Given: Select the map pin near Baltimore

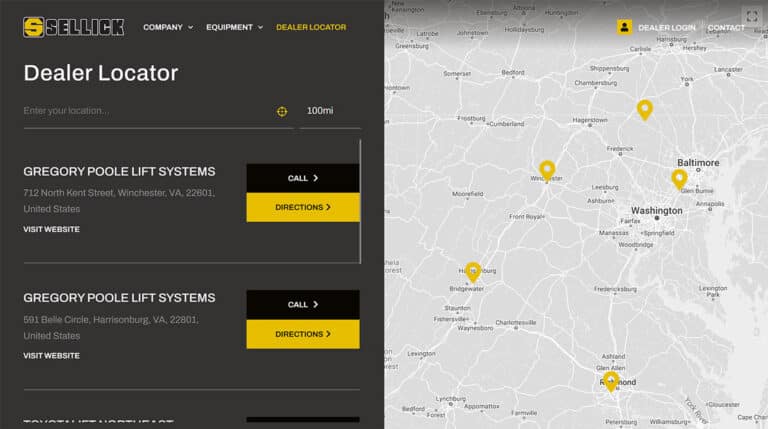Looking at the screenshot, I should coord(679,179).
